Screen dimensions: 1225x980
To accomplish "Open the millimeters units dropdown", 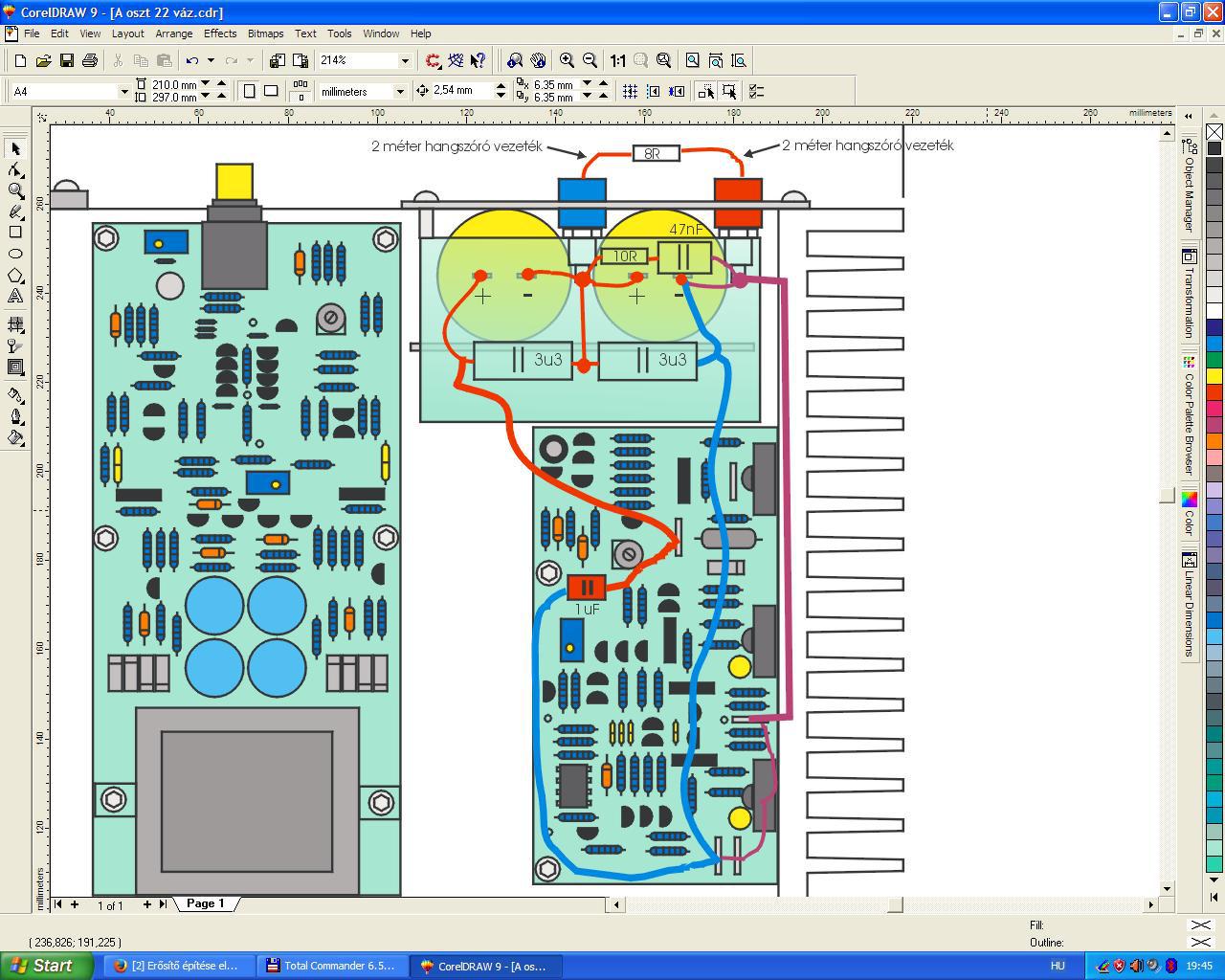I will coord(400,91).
